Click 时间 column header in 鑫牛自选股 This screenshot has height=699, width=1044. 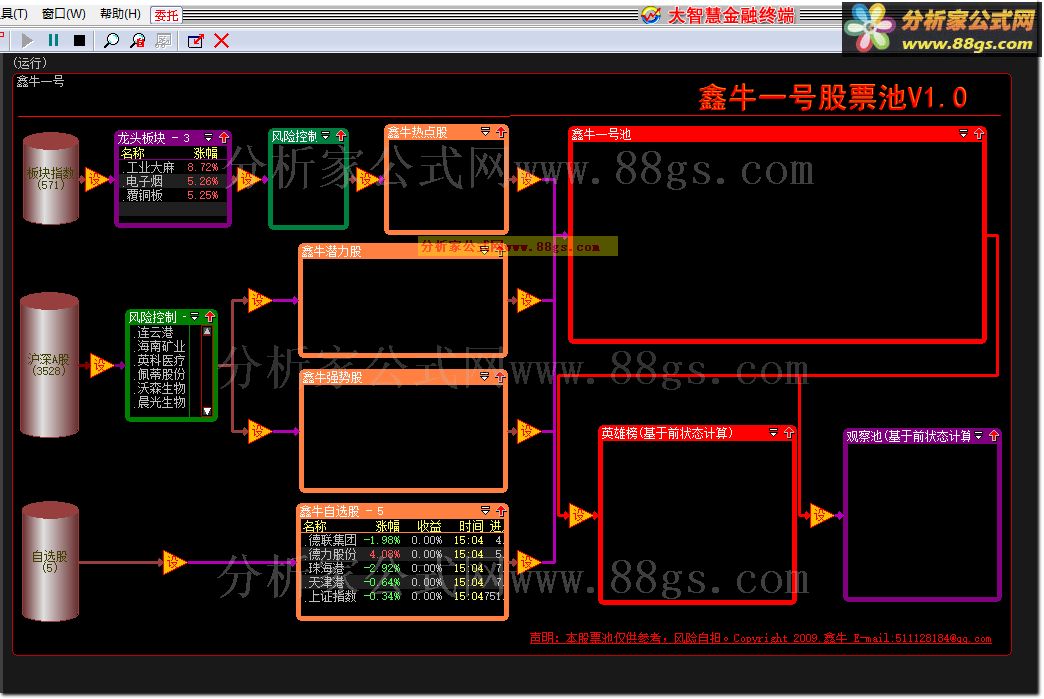pos(471,526)
